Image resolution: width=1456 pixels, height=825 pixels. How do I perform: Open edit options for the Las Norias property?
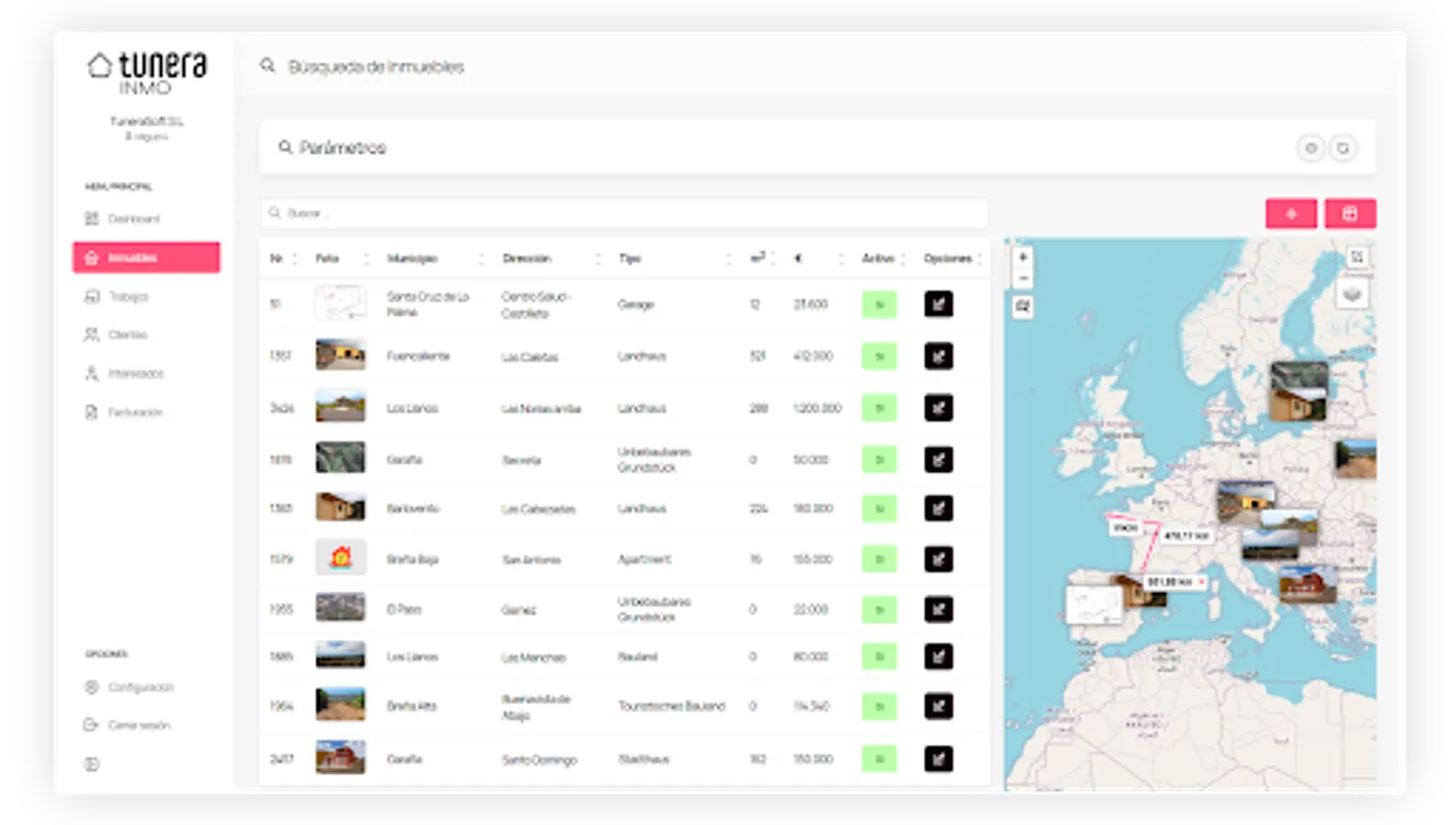(x=938, y=408)
